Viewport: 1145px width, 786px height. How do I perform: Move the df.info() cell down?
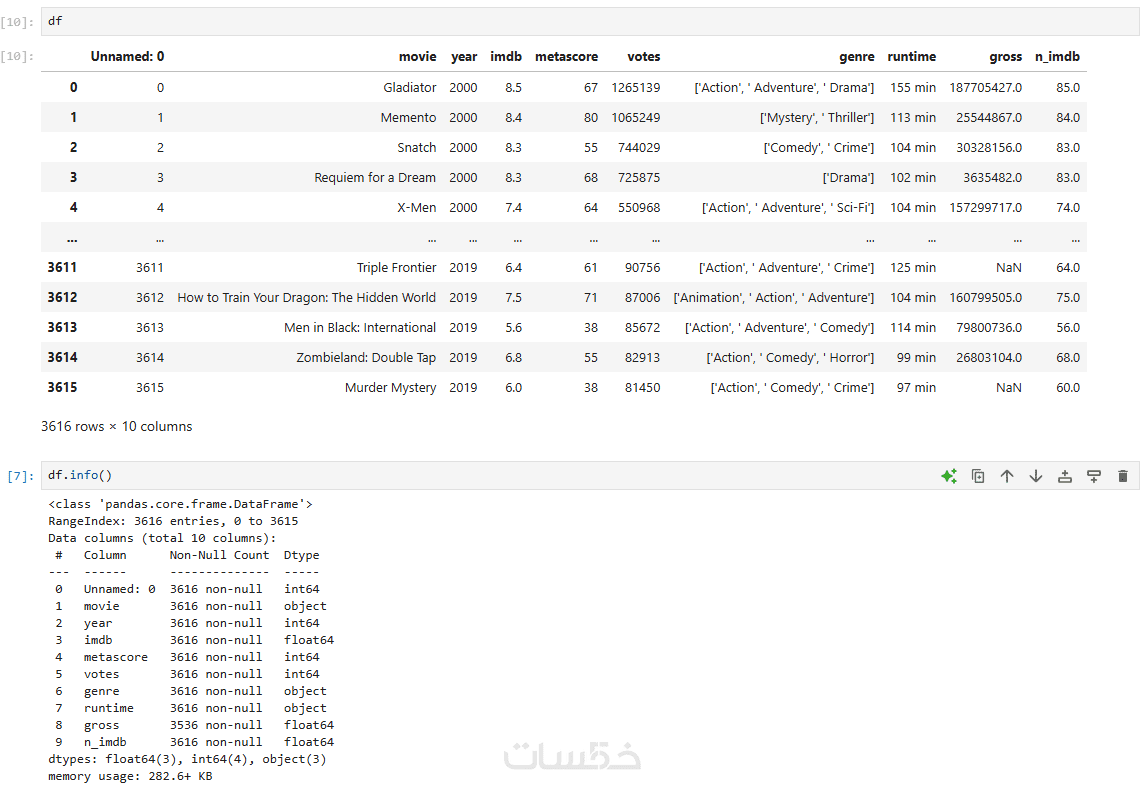[1035, 476]
